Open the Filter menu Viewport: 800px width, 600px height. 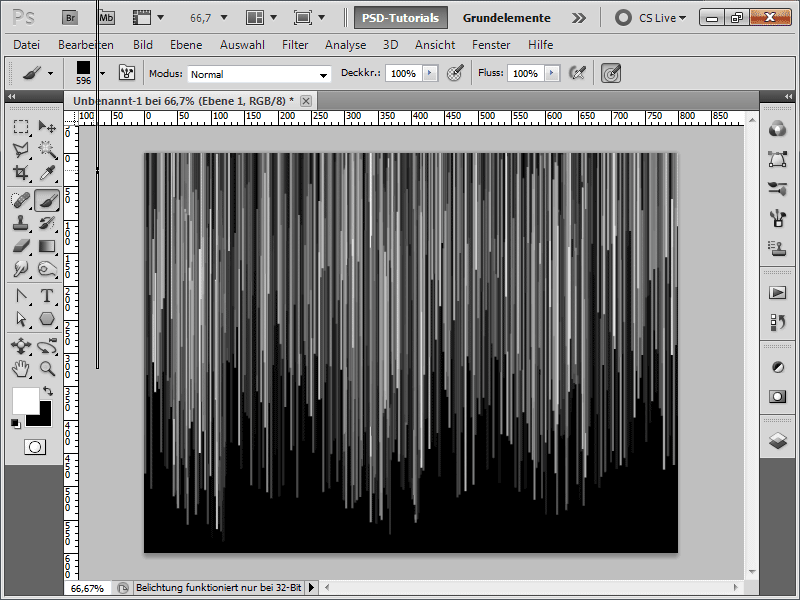(x=295, y=45)
